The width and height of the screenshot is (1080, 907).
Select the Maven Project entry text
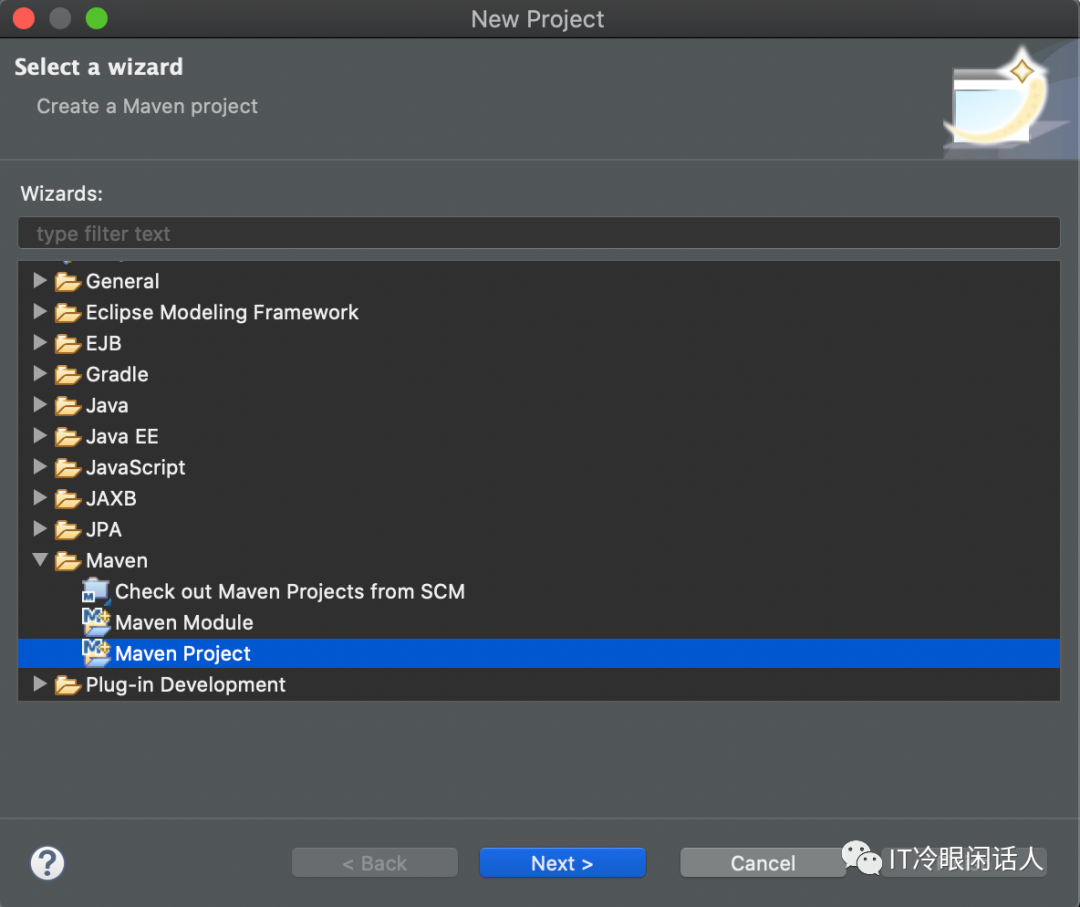[x=183, y=654]
